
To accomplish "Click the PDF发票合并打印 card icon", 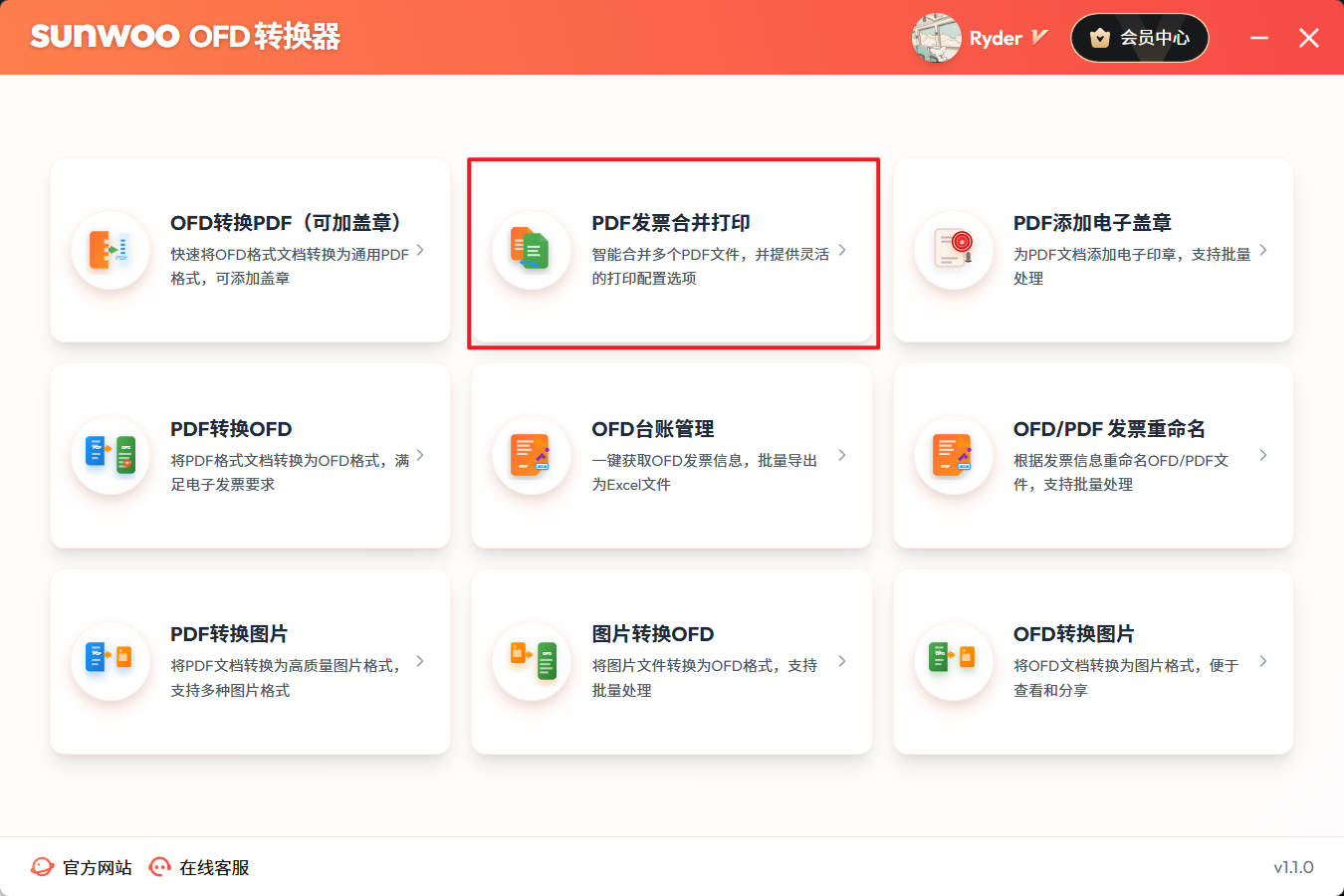I will click(532, 250).
